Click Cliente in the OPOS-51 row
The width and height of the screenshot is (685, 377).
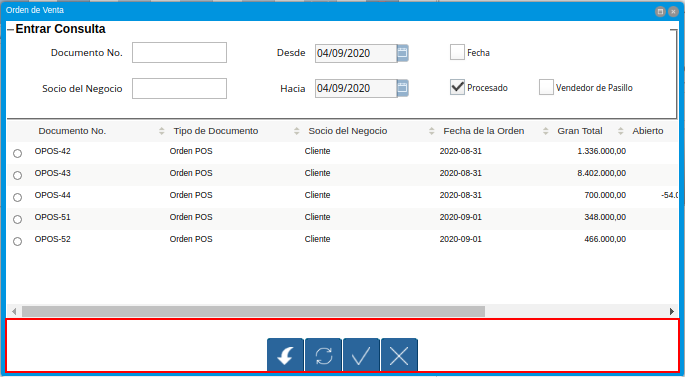(x=318, y=217)
